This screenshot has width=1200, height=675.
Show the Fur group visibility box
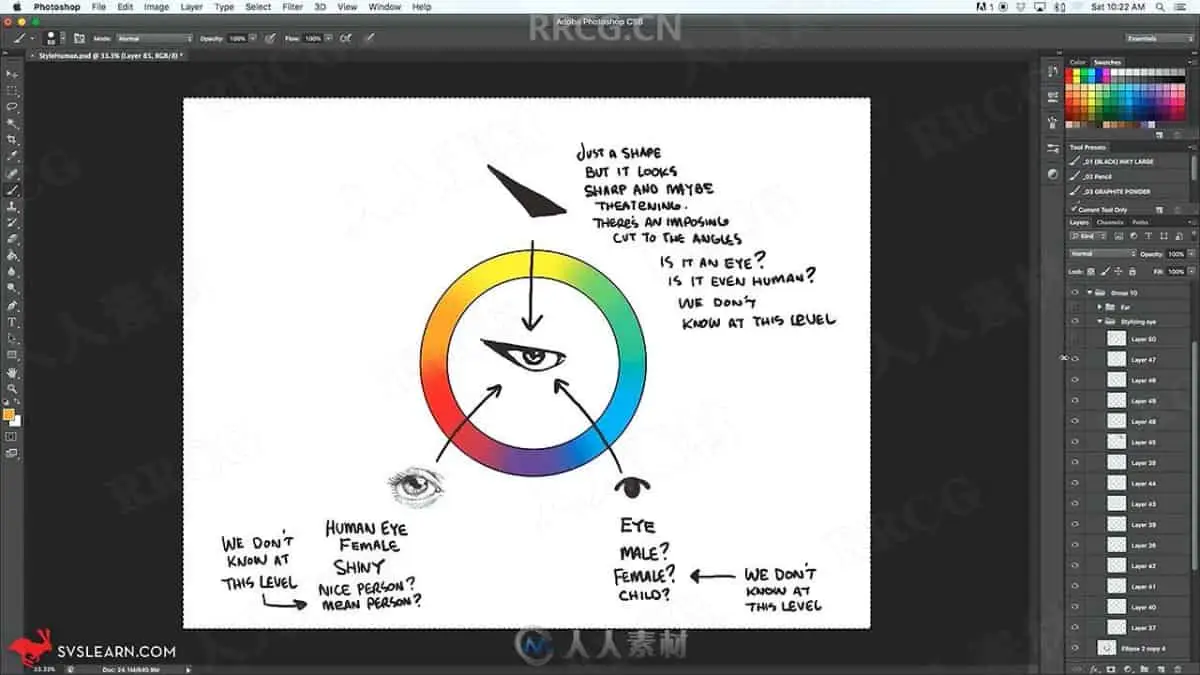[x=1075, y=307]
